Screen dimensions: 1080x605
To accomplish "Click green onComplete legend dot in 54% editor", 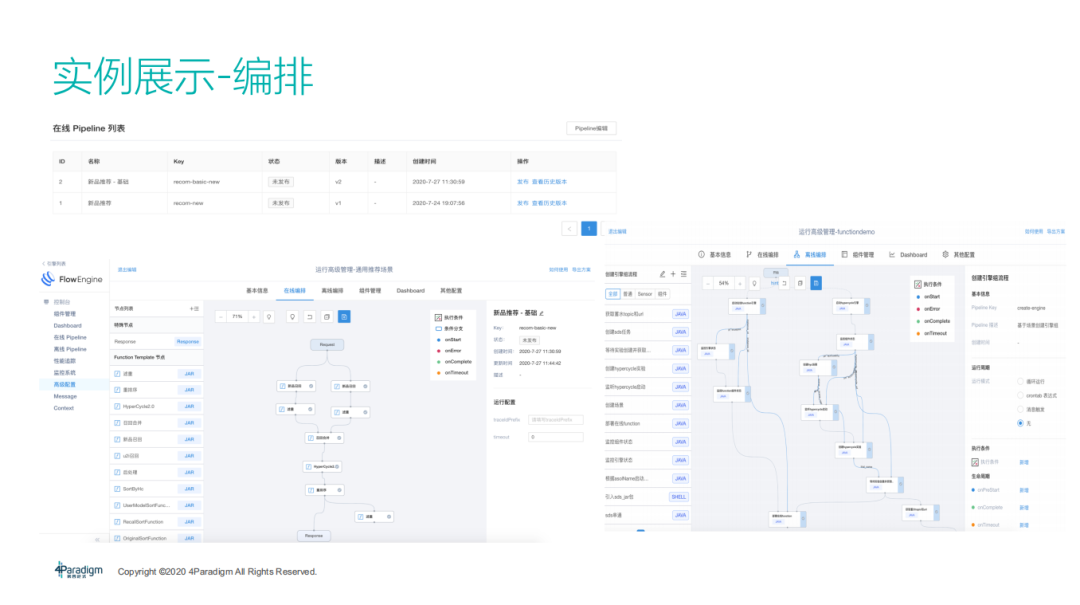I will pyautogui.click(x=918, y=321).
